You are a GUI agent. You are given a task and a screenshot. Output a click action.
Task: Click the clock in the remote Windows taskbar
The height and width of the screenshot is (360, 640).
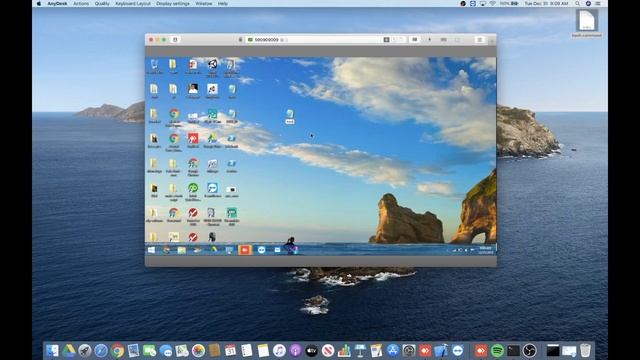486,250
